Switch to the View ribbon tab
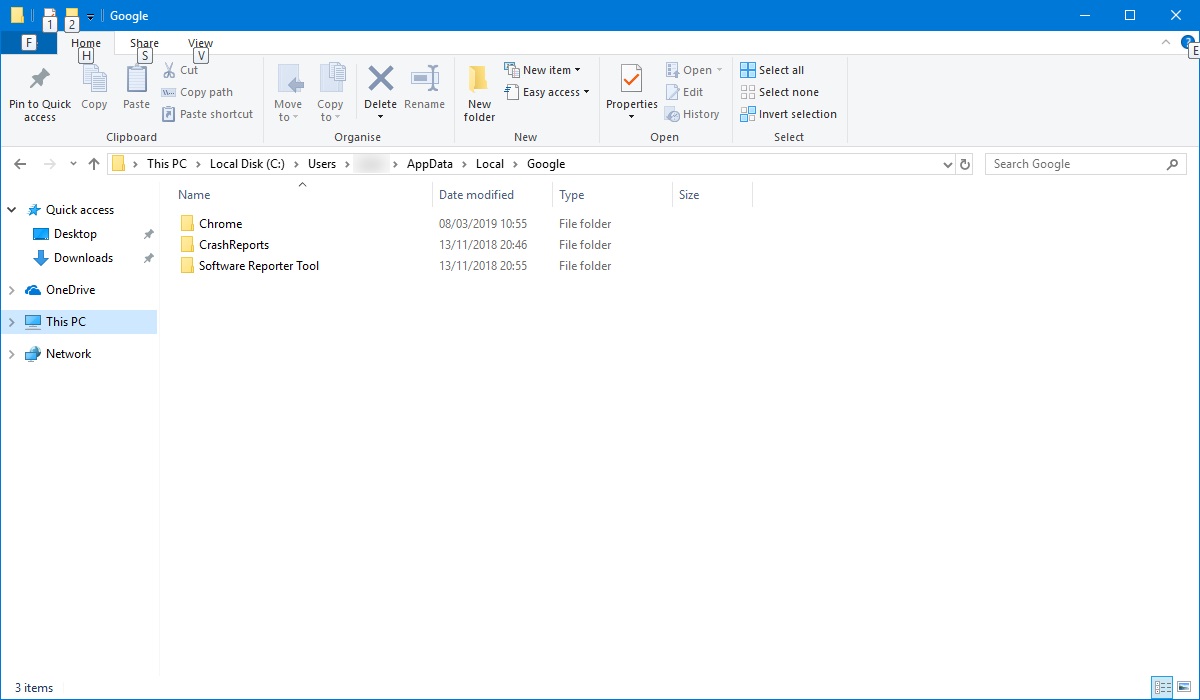This screenshot has height=700, width=1200. pos(200,43)
